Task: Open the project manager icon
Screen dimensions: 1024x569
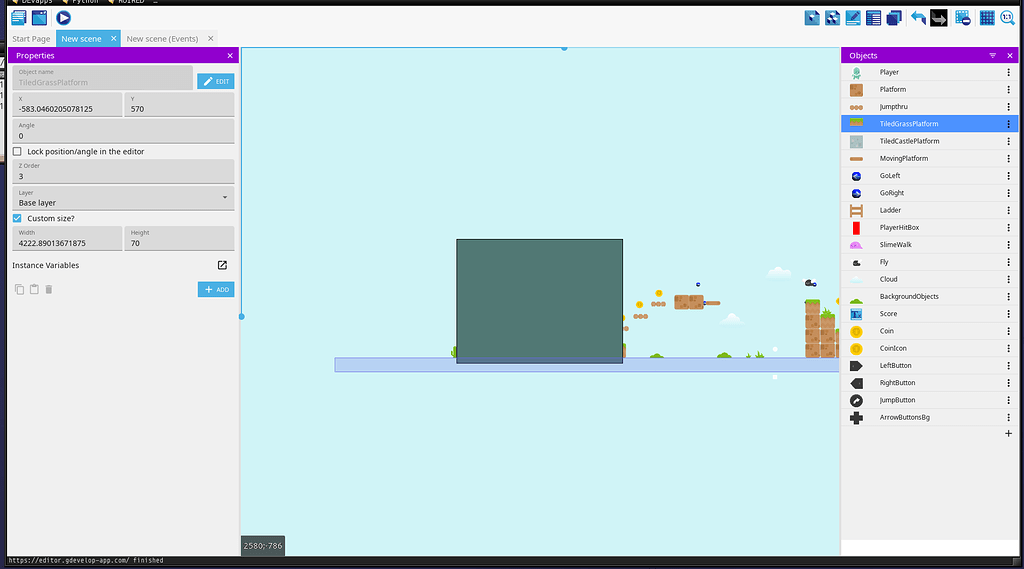Action: coord(18,18)
